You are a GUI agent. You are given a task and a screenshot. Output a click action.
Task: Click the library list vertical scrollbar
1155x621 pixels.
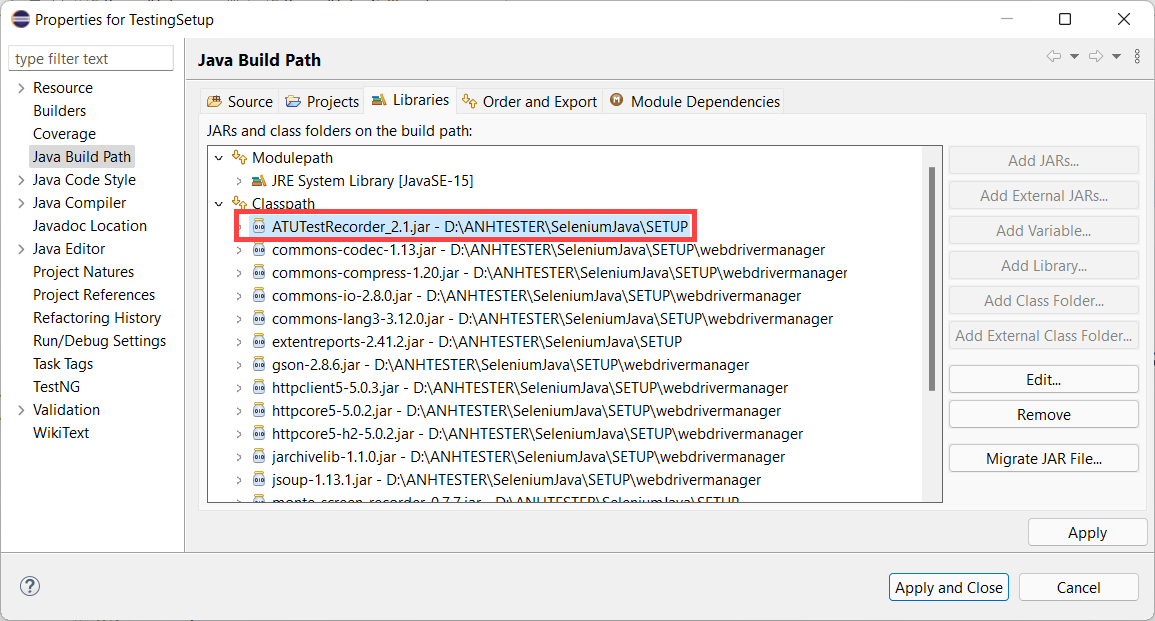click(x=932, y=278)
